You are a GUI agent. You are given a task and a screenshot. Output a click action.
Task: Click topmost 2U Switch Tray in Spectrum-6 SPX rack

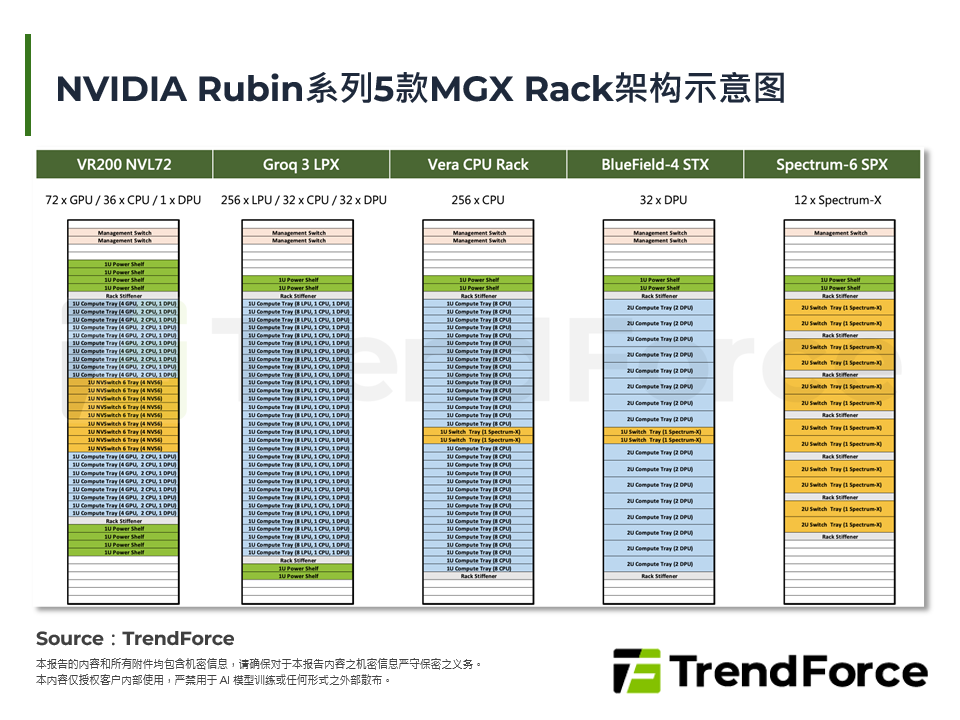coord(840,307)
